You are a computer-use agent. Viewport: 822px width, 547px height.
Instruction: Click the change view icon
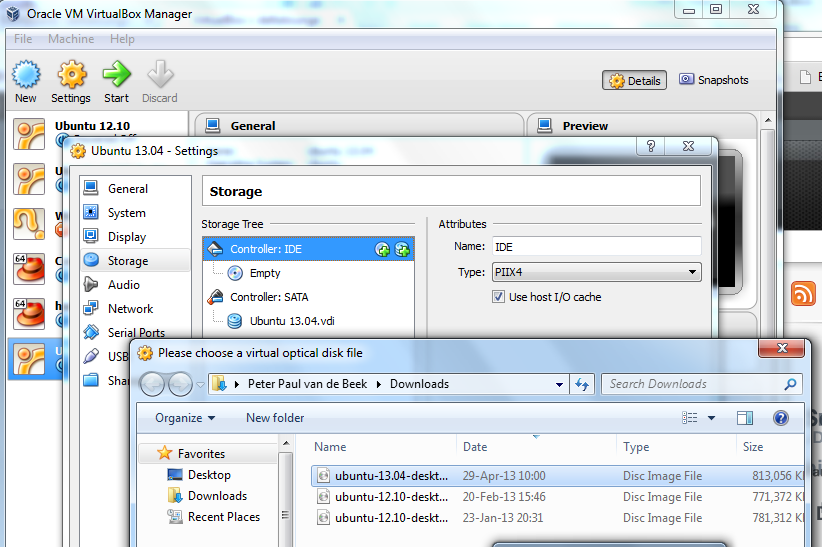pos(689,418)
